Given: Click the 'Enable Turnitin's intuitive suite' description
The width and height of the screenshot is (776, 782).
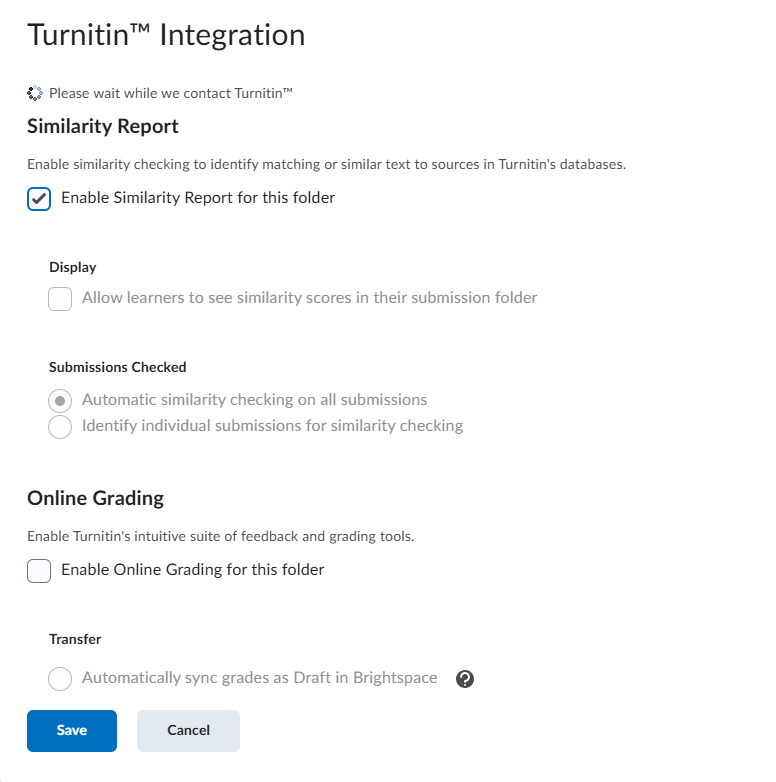Looking at the screenshot, I should pyautogui.click(x=220, y=536).
